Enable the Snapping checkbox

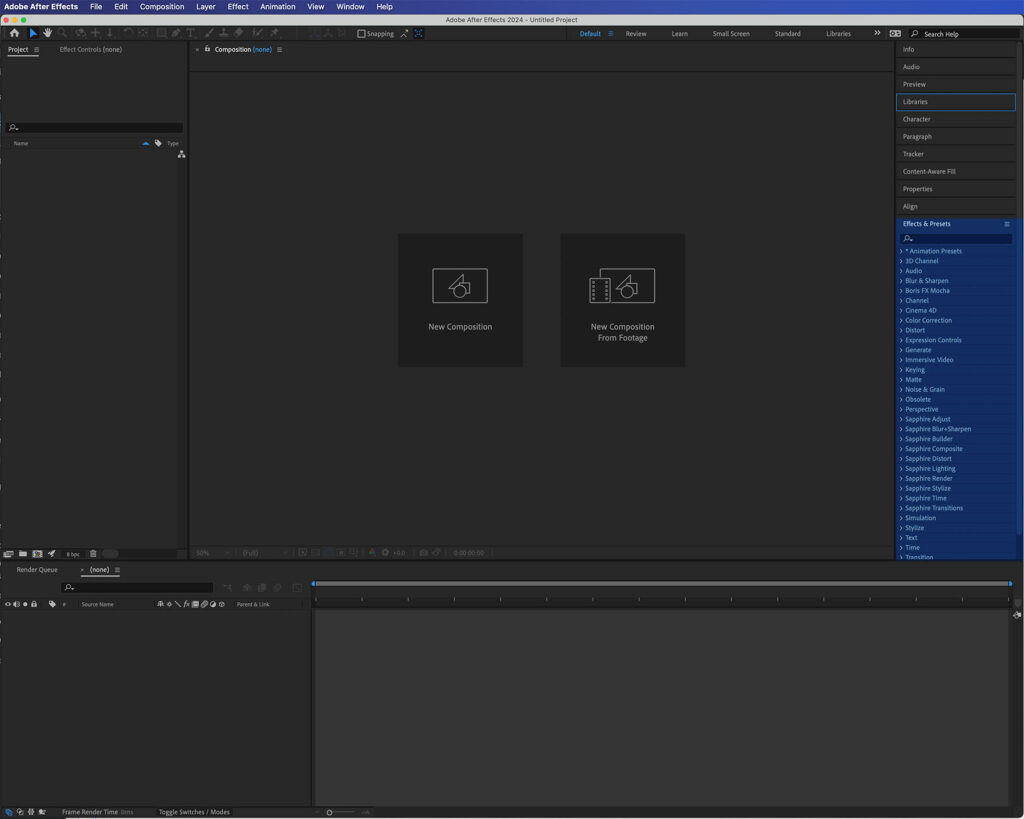click(361, 33)
